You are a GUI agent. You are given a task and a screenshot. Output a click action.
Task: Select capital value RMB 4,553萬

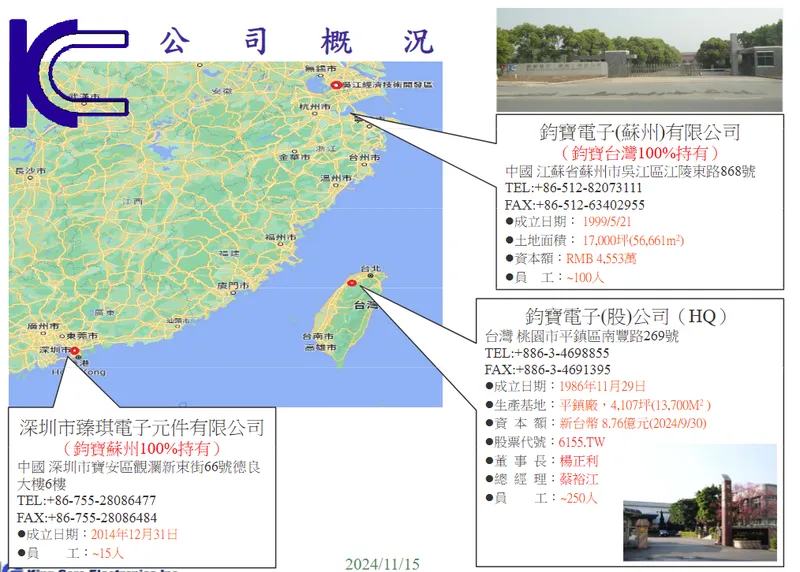coord(601,259)
